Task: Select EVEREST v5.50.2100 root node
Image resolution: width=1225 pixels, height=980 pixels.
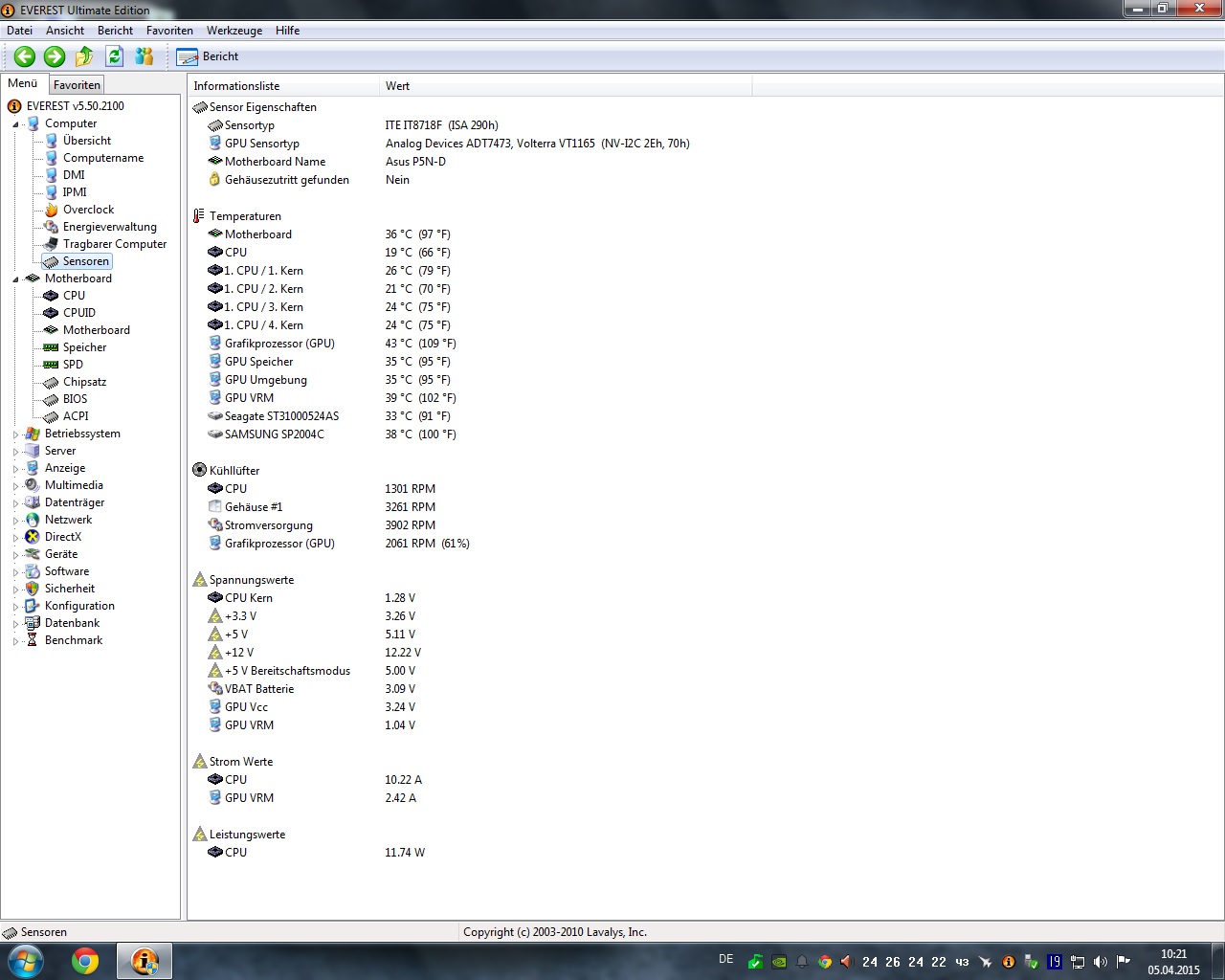Action: click(x=75, y=106)
